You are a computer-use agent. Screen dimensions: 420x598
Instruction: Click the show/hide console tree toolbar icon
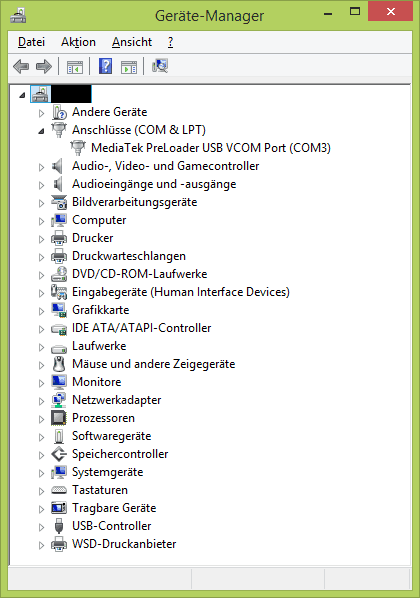(x=75, y=67)
